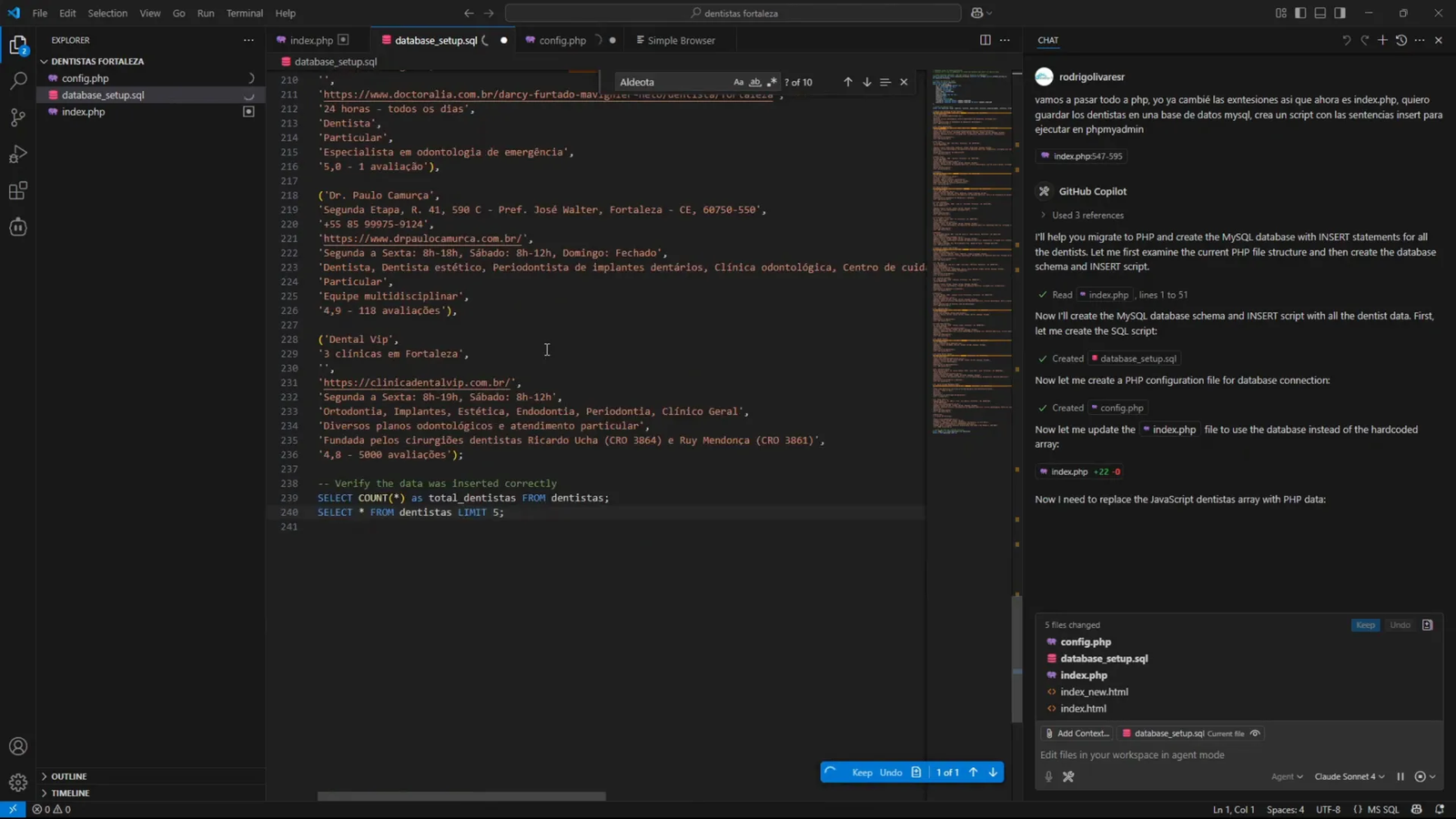Toggle regex search in Find widget
The width and height of the screenshot is (1456, 819).
pos(773,82)
